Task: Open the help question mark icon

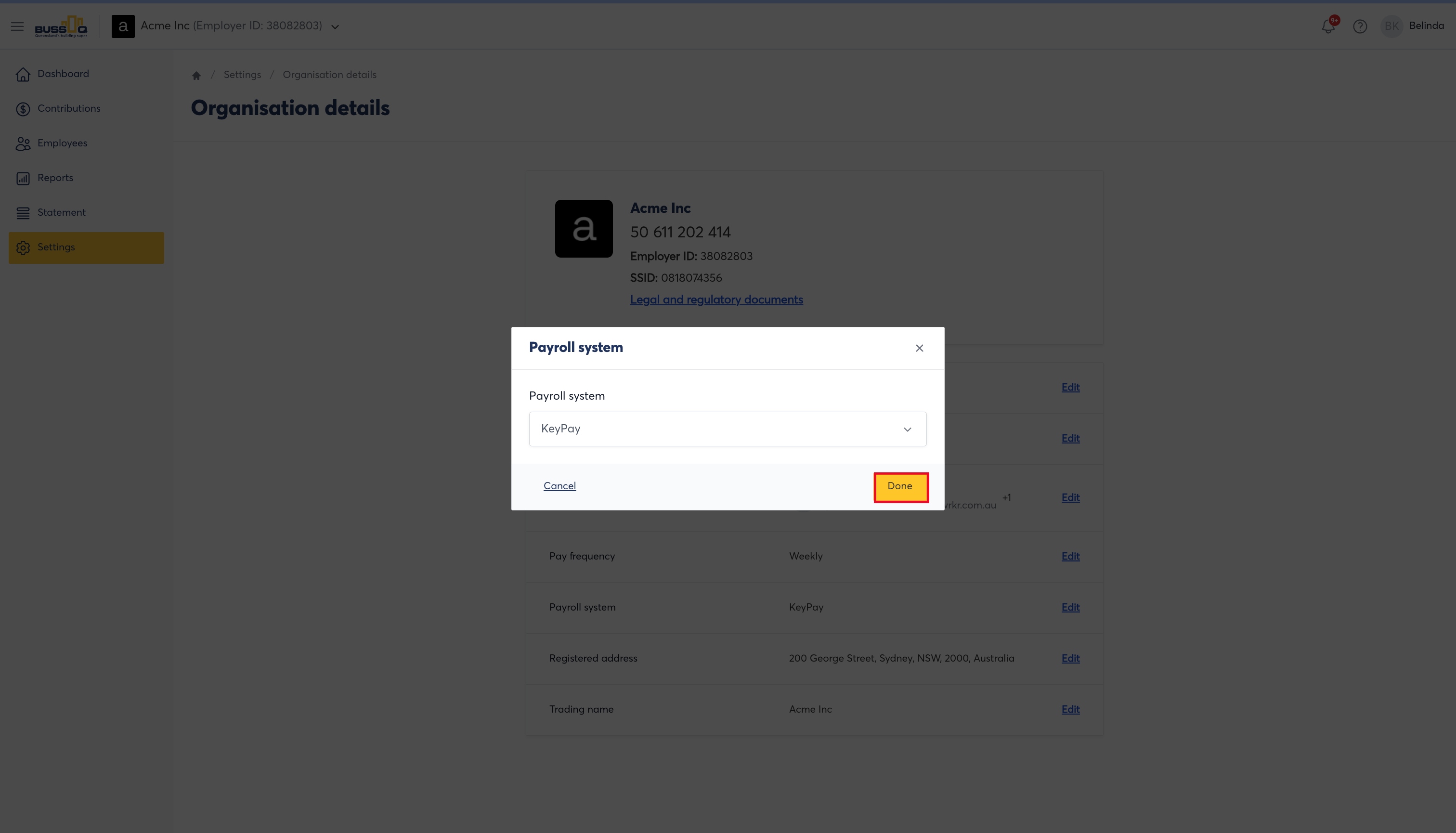Action: click(x=1360, y=26)
